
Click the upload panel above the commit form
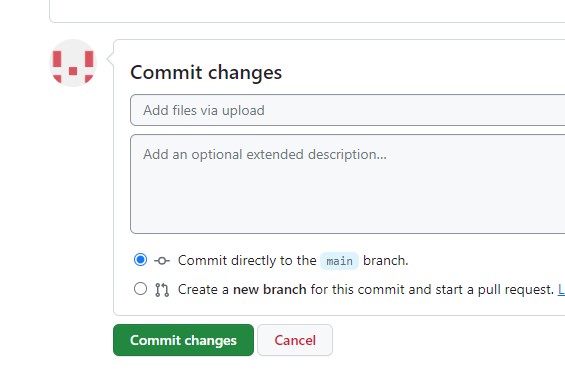click(x=307, y=11)
